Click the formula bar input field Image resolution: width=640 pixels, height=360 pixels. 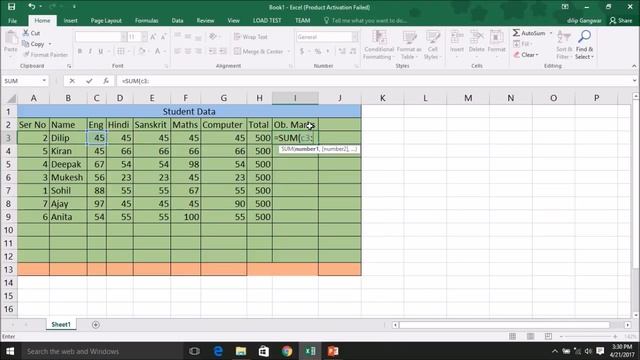(x=373, y=81)
